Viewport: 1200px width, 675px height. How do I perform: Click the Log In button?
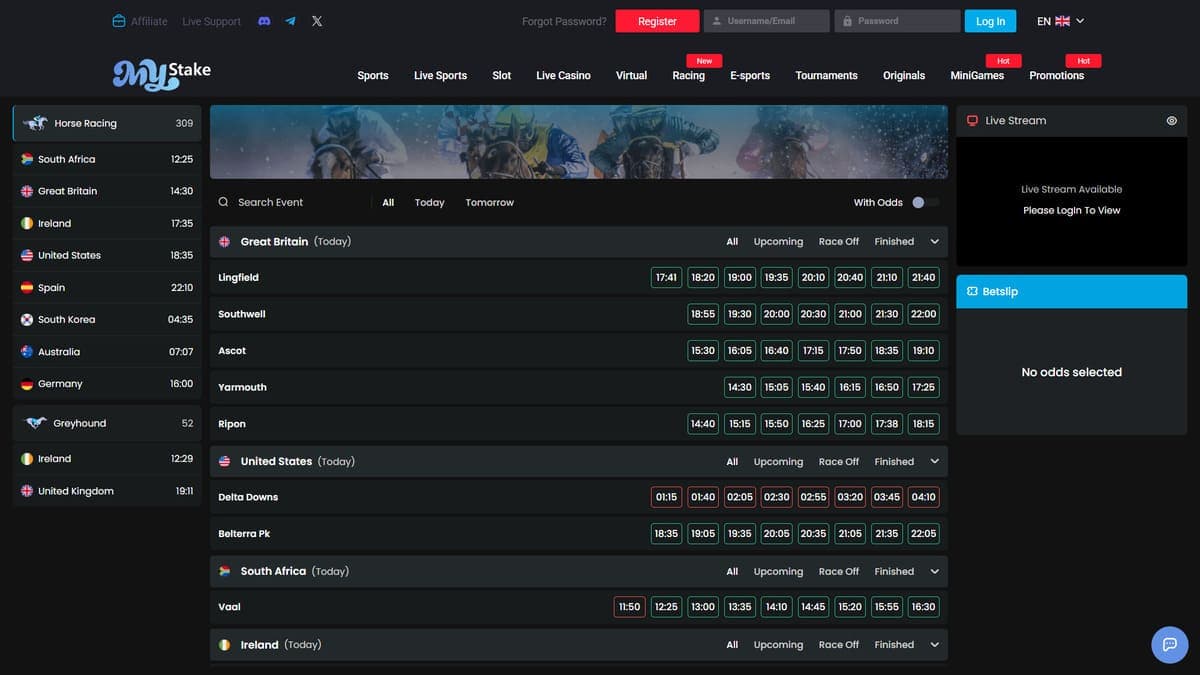coord(990,21)
